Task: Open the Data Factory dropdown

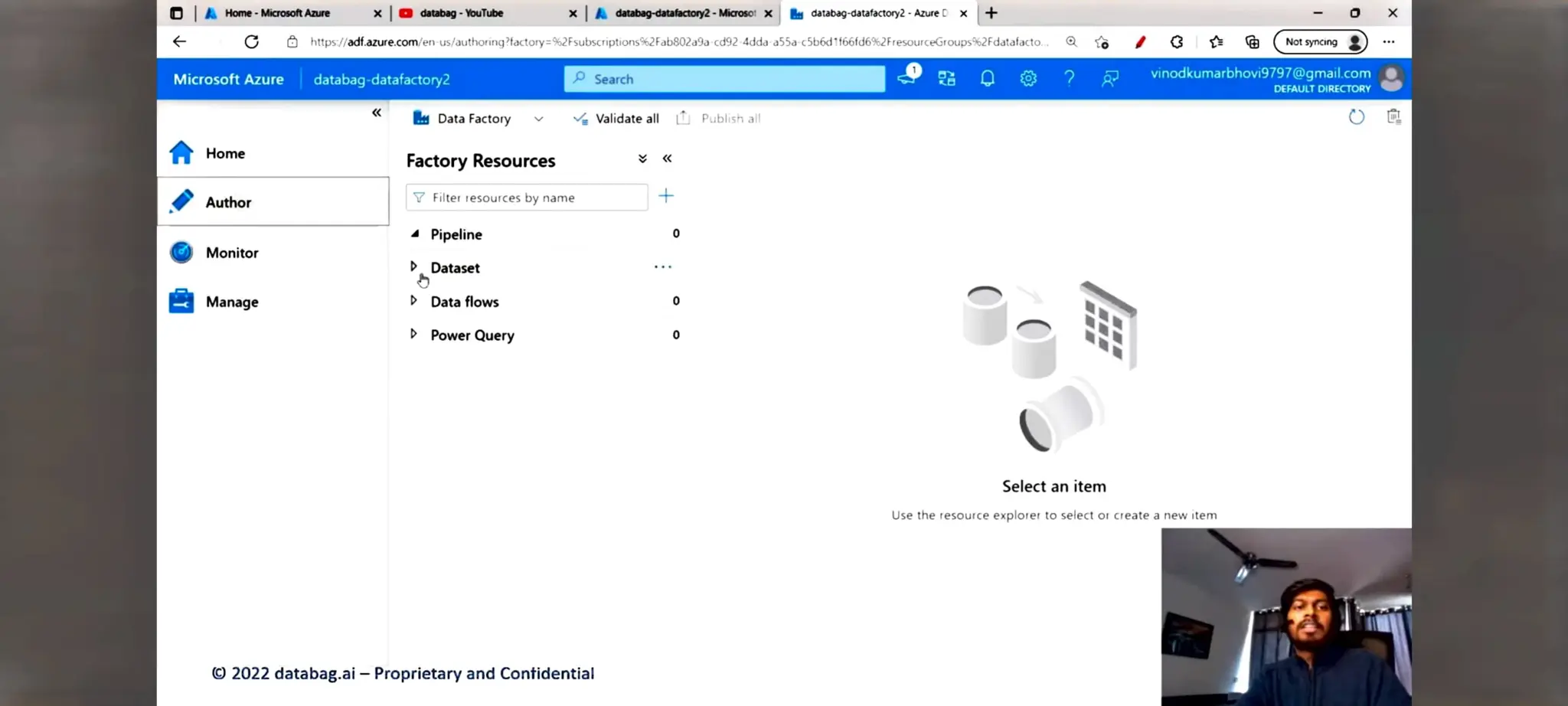Action: coord(478,119)
